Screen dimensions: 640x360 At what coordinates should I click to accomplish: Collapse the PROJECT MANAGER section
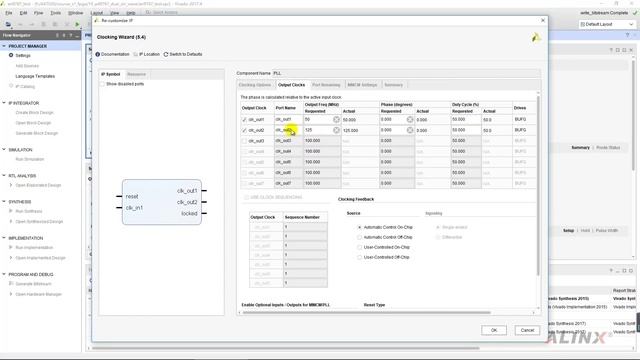click(x=4, y=46)
